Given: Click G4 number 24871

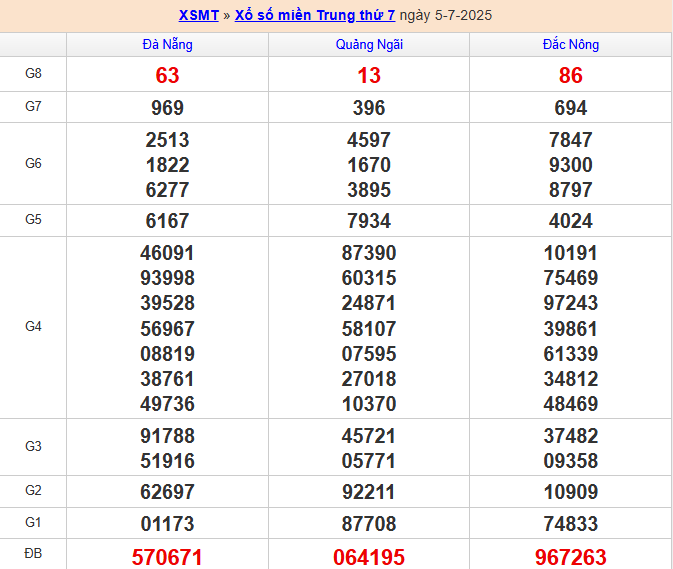Looking at the screenshot, I should coord(369,303).
